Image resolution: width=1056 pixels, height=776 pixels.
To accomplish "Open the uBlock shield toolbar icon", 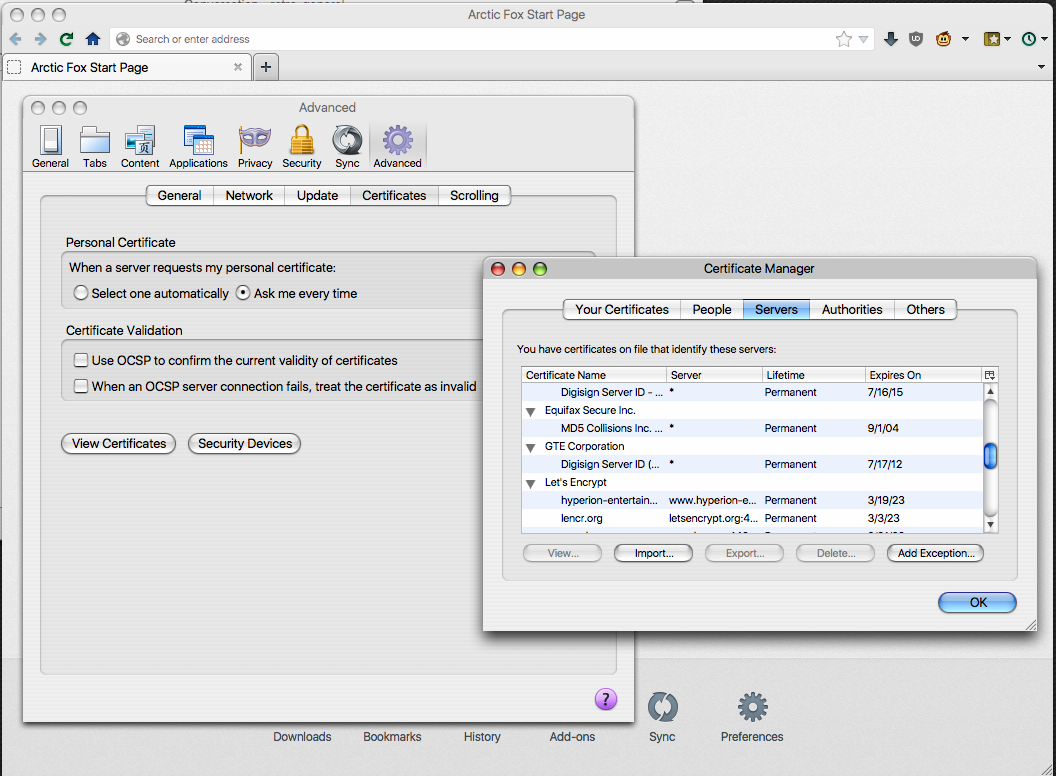I will [916, 39].
